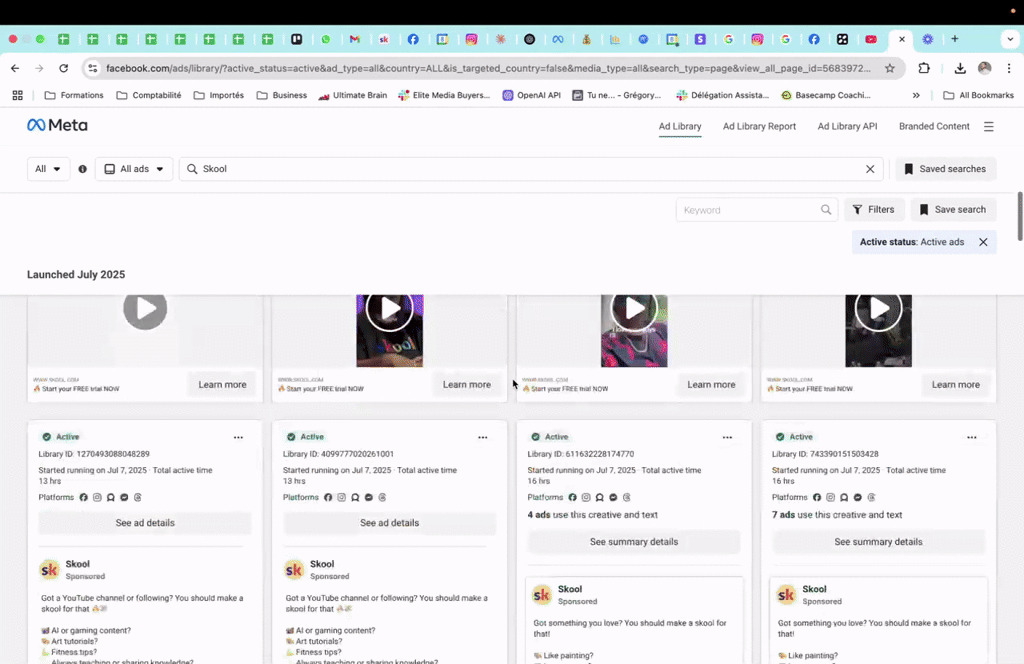Open three-dot menu for ad 4099777020261001

click(483, 437)
